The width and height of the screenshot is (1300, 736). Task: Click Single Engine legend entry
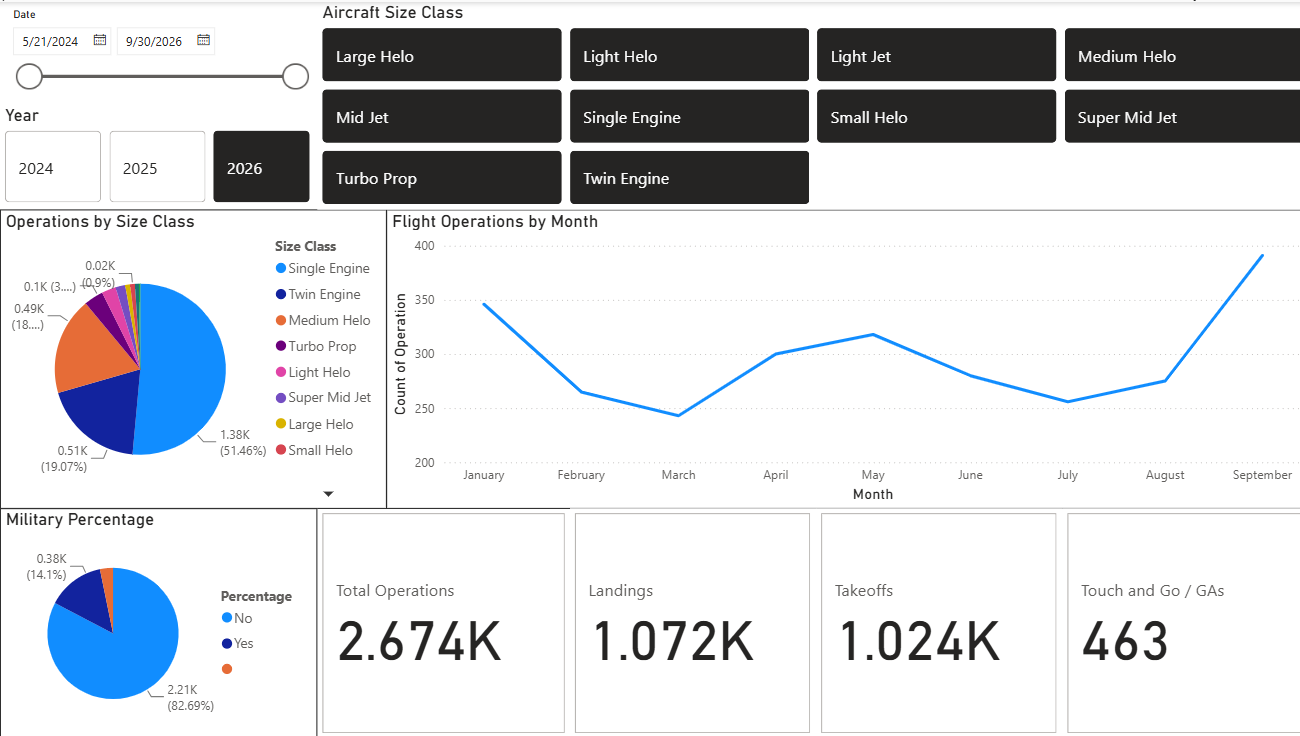click(x=322, y=268)
